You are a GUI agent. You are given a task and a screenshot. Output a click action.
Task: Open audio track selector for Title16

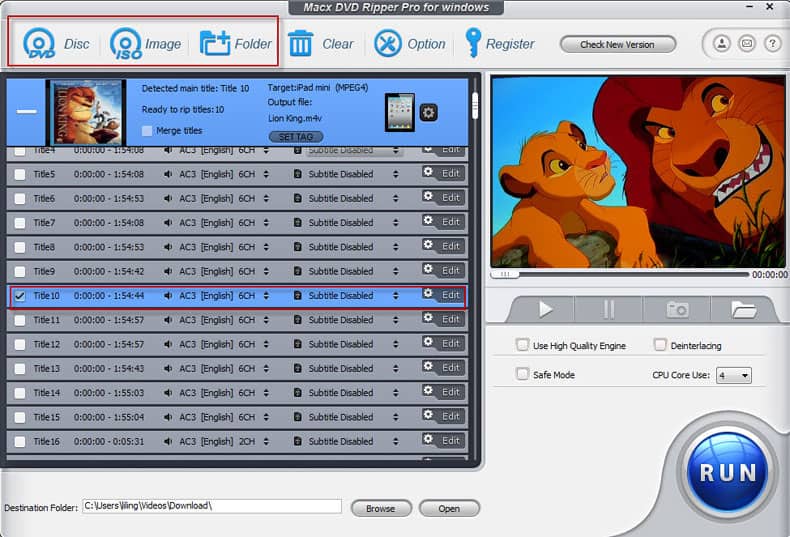(x=266, y=441)
